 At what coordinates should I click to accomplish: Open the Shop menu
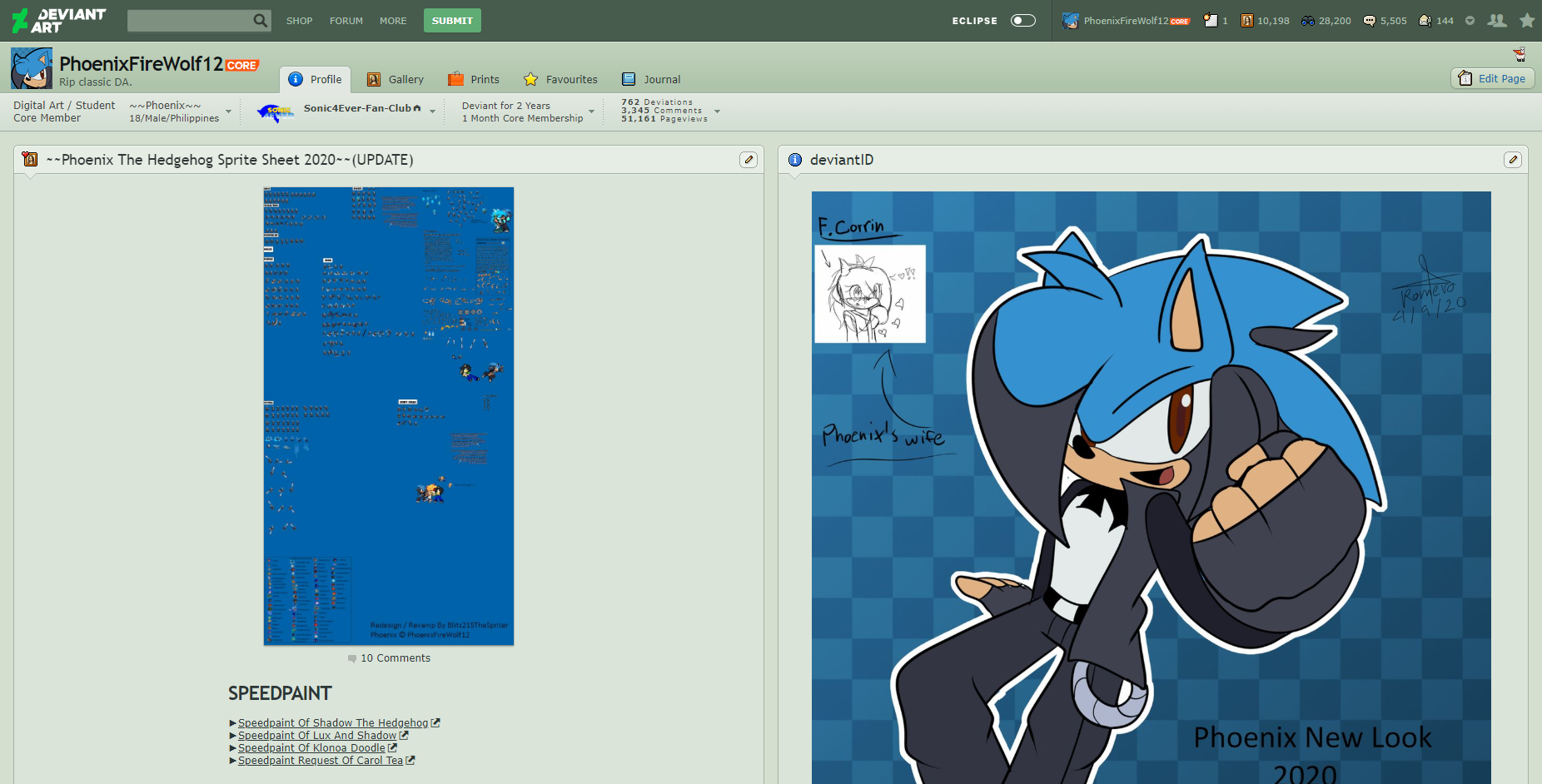click(300, 21)
